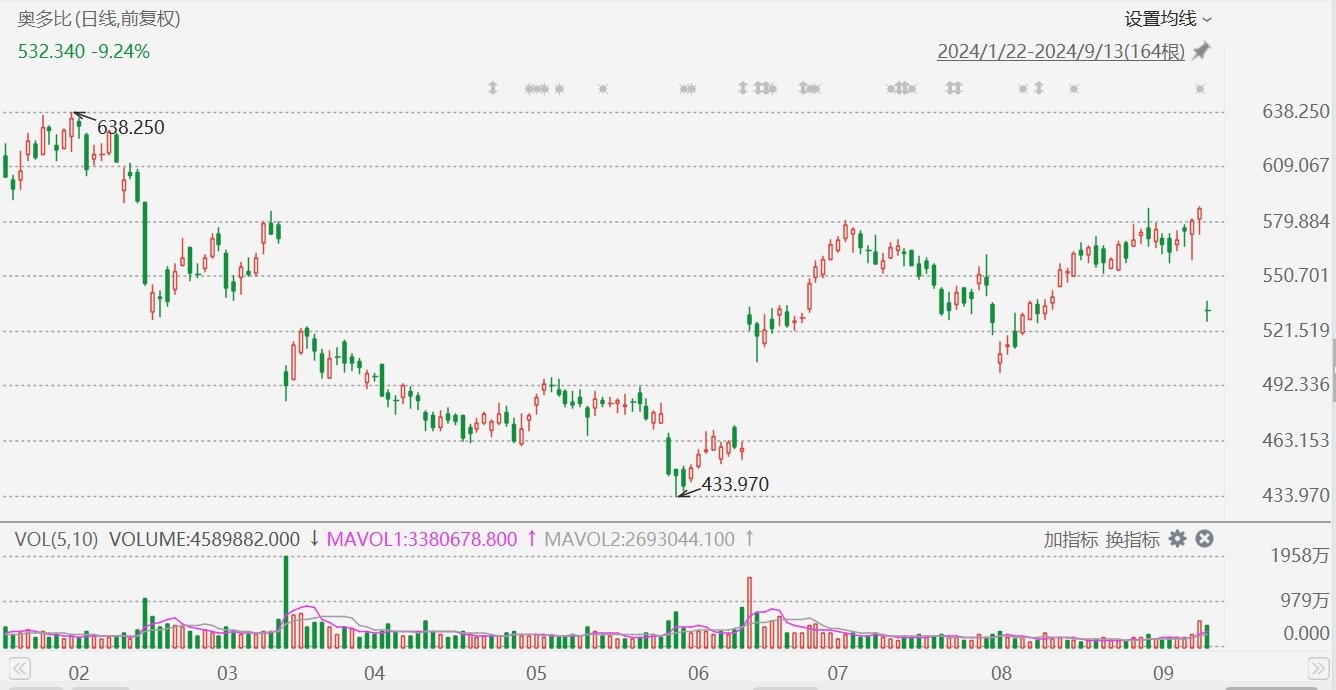Expand the 设置均线 dropdown
1336x690 pixels.
point(1167,19)
